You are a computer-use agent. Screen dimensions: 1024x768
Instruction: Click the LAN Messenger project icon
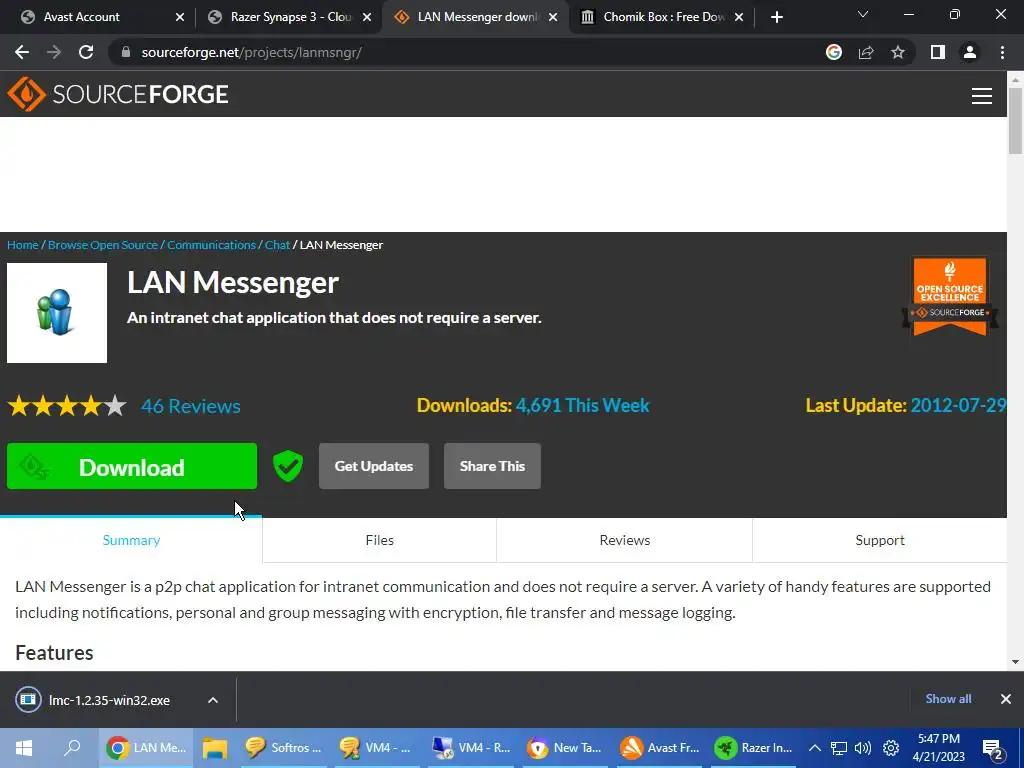(x=57, y=313)
